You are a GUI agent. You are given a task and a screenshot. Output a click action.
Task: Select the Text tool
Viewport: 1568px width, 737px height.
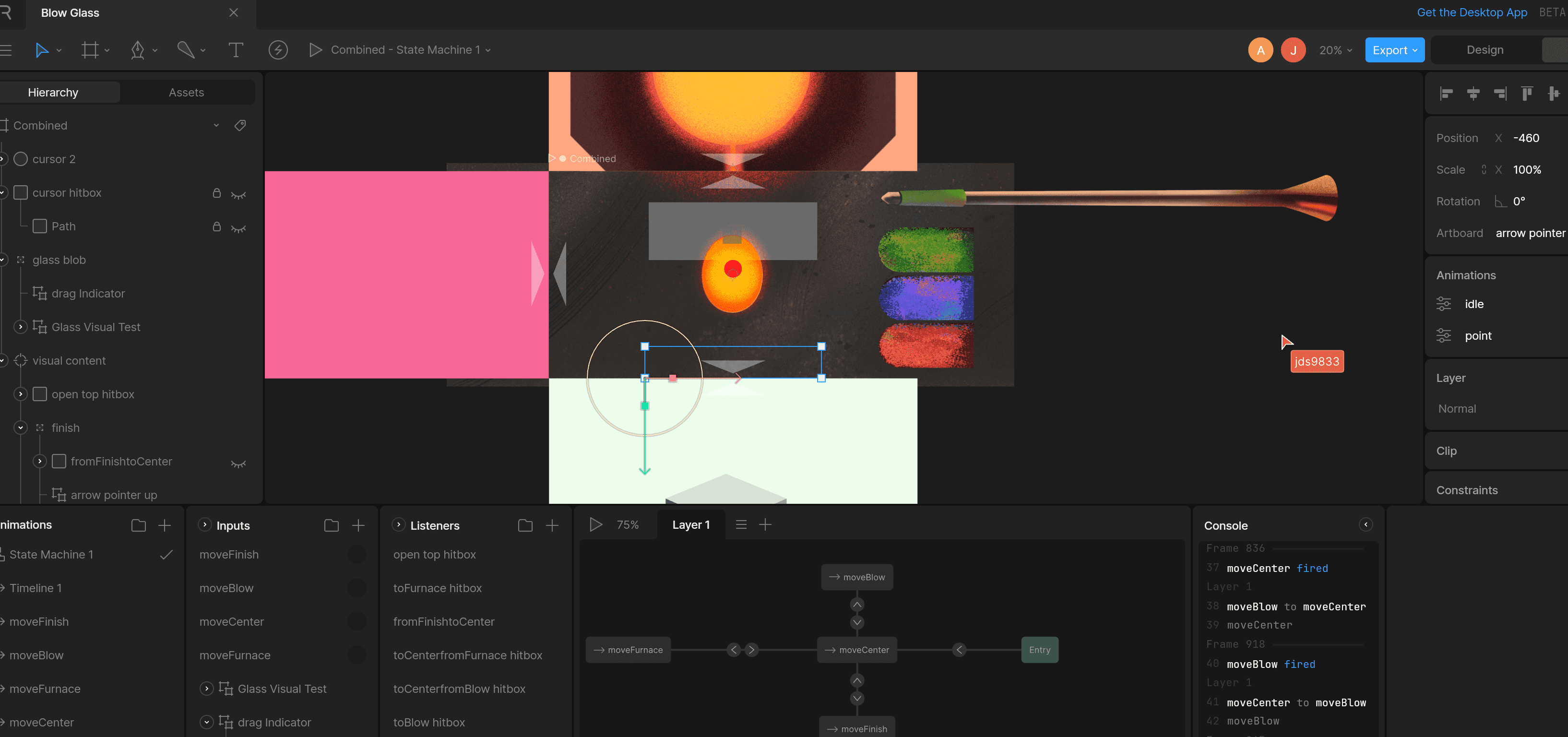tap(236, 50)
